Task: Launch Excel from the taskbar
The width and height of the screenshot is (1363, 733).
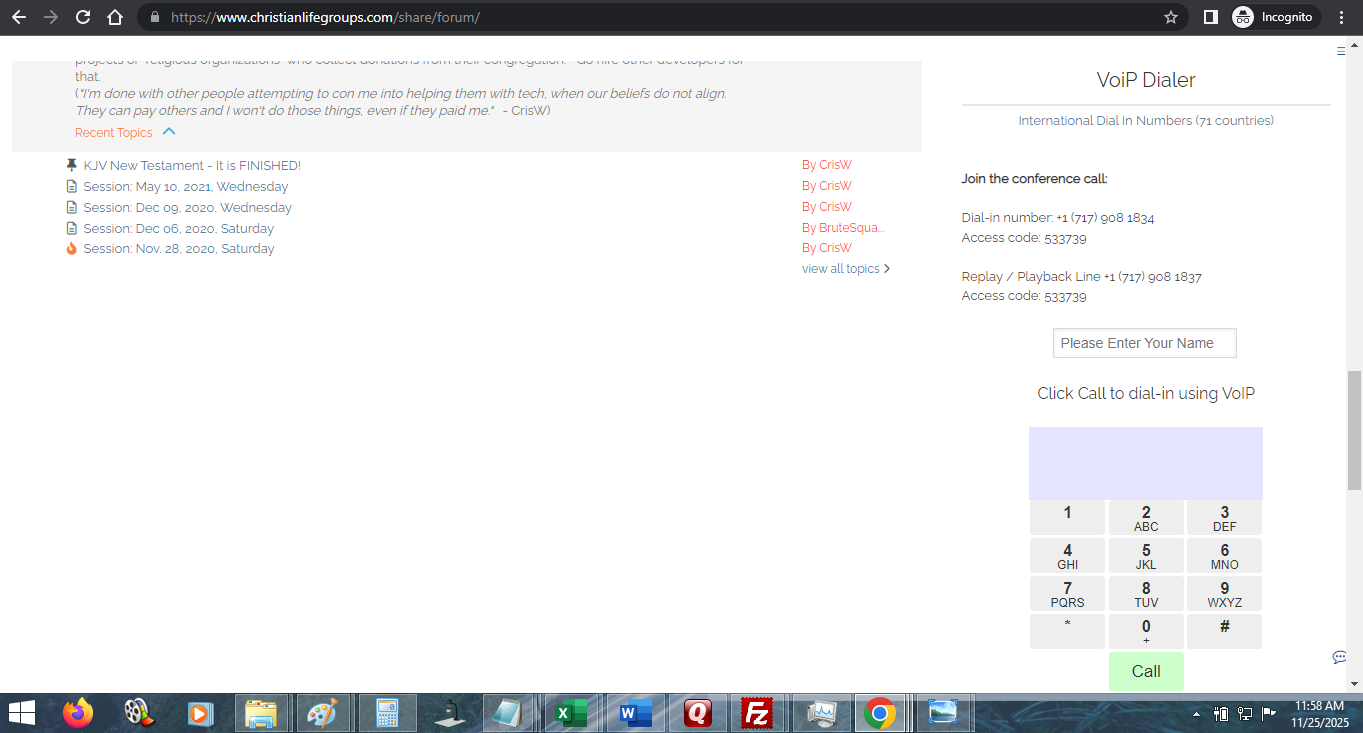Action: coord(572,713)
